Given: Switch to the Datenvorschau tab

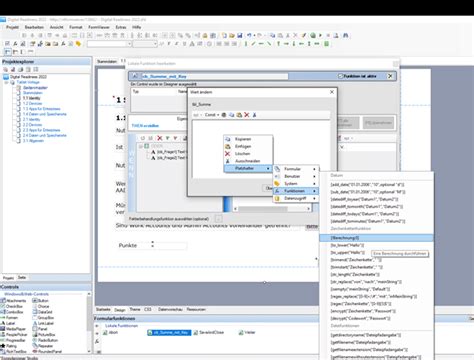Looking at the screenshot, I should (x=170, y=310).
